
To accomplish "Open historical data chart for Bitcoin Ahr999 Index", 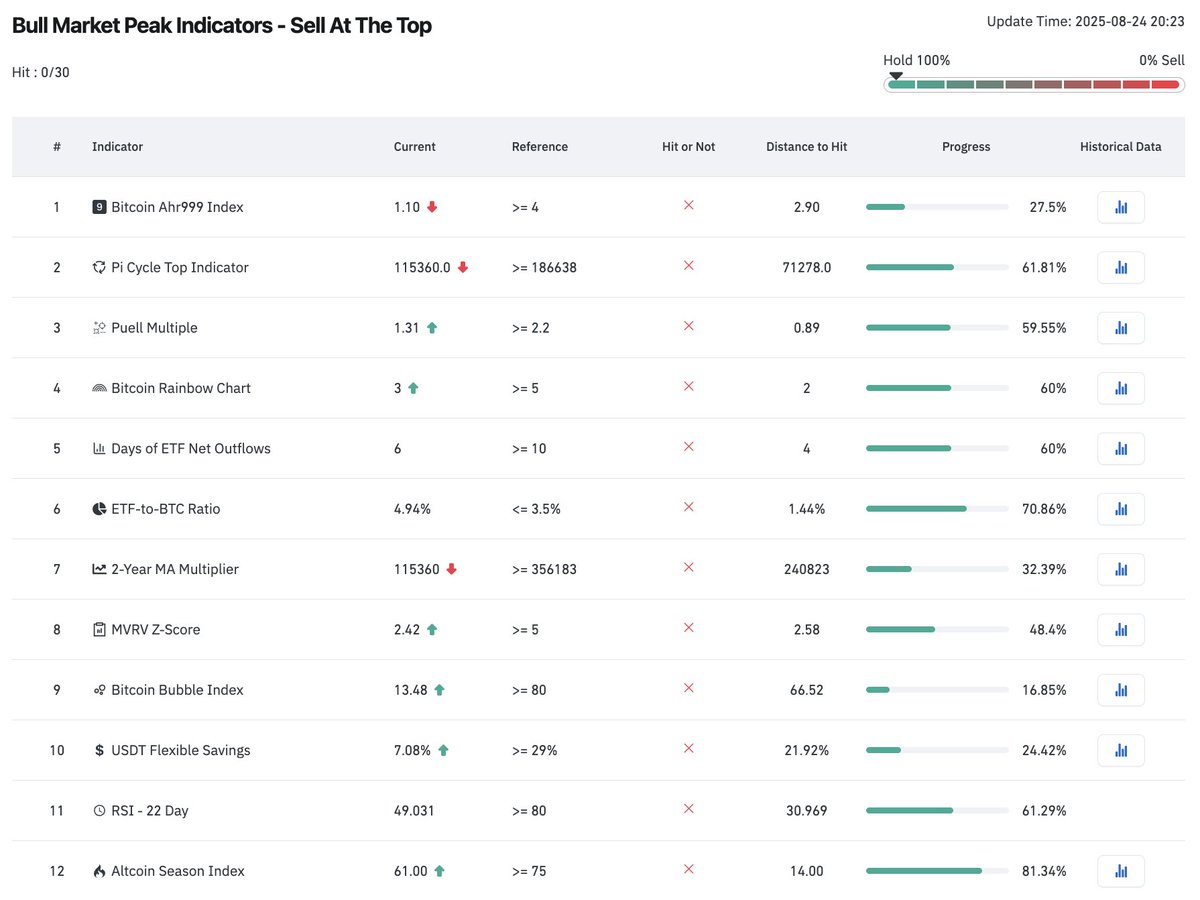I will pos(1121,207).
